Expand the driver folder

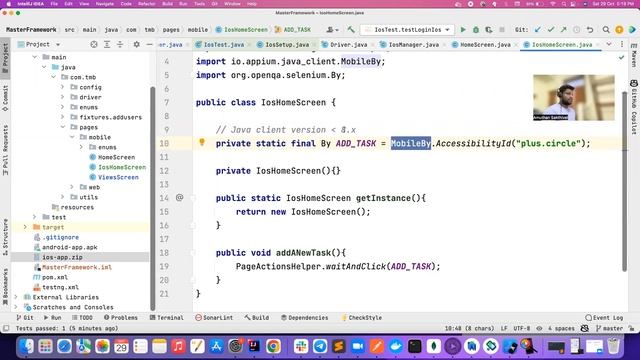tap(63, 97)
